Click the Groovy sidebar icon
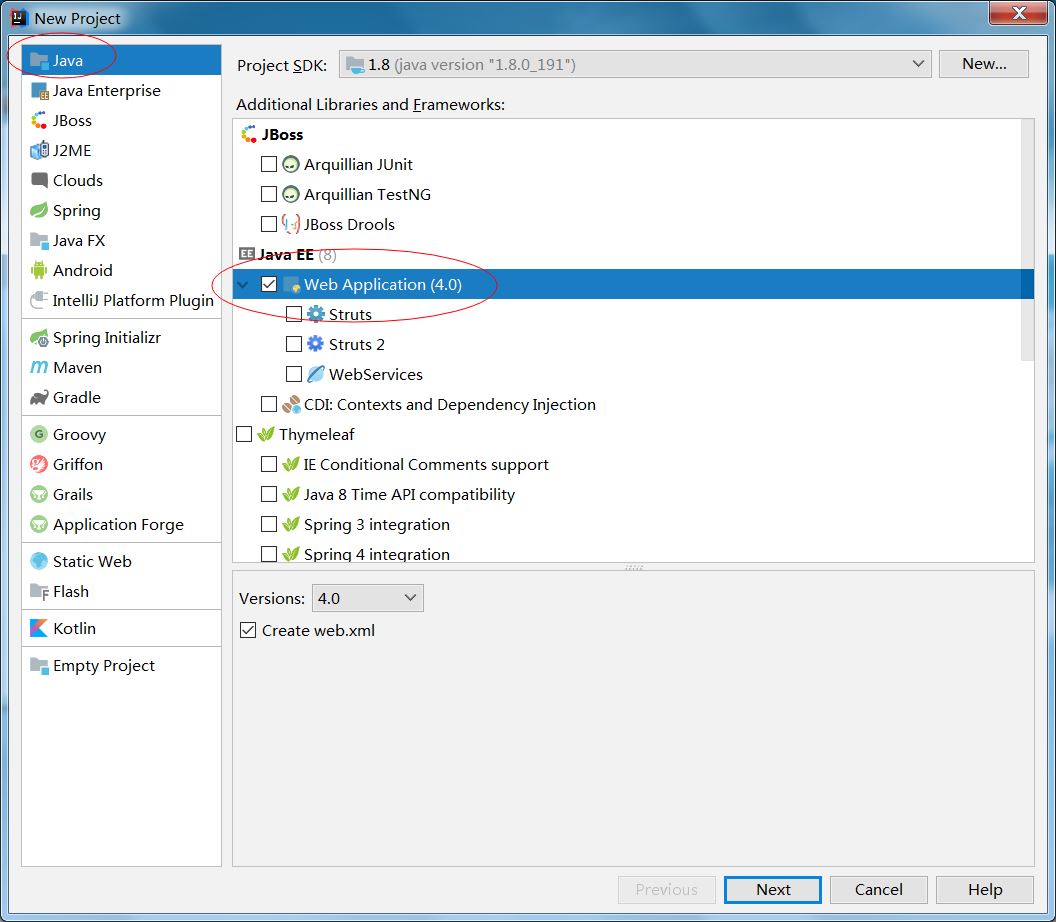The width and height of the screenshot is (1056, 922). (37, 434)
